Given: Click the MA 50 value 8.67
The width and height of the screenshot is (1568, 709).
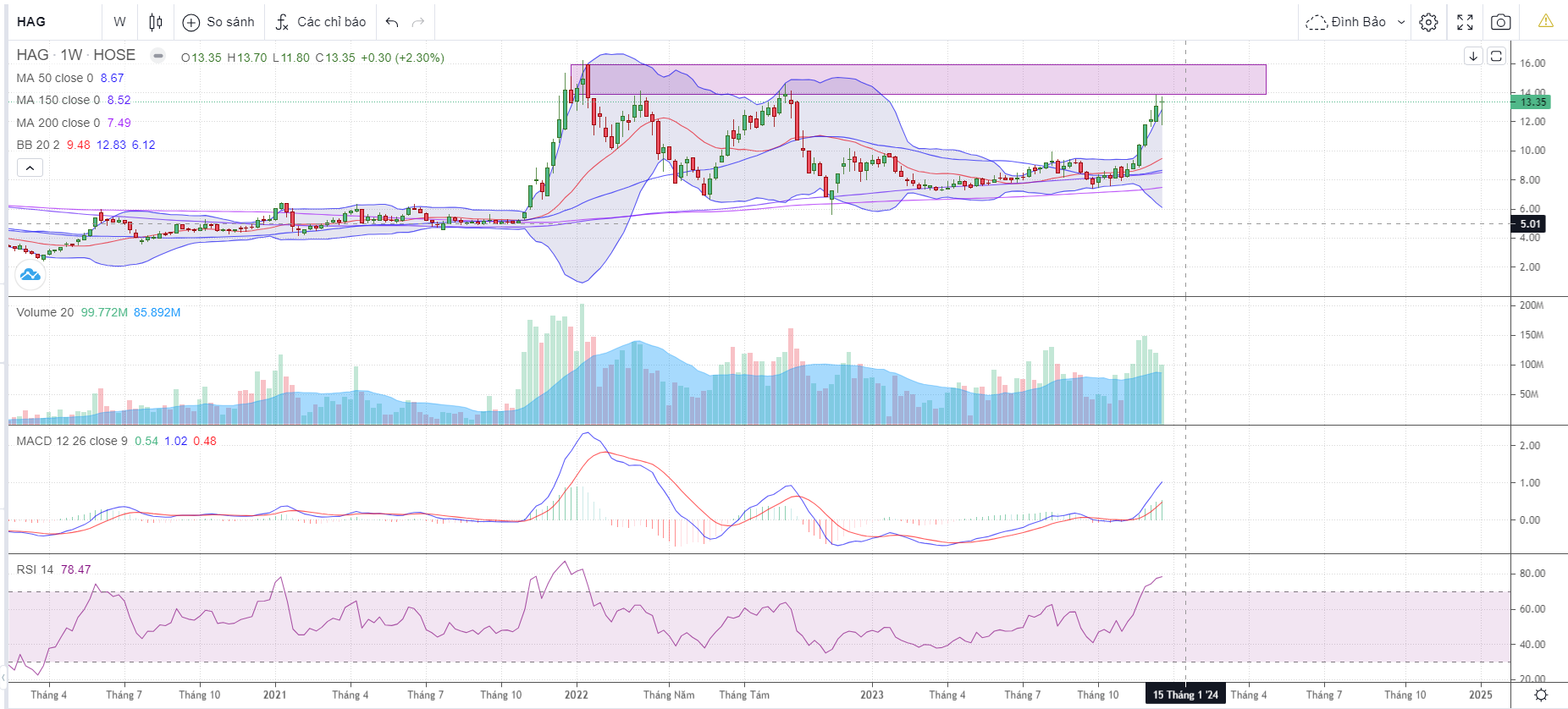Looking at the screenshot, I should tap(112, 78).
